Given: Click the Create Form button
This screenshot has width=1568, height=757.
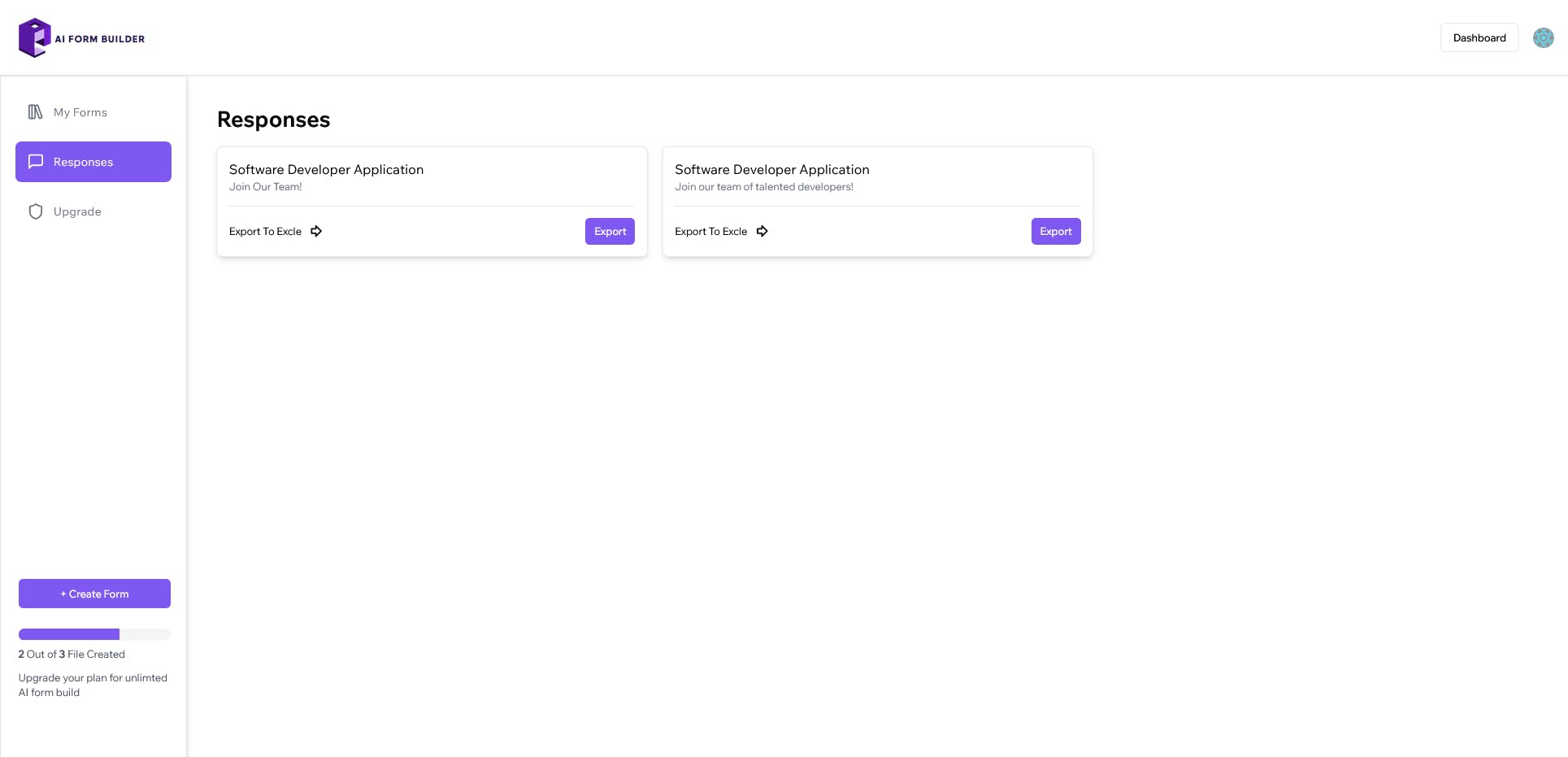Looking at the screenshot, I should (94, 594).
